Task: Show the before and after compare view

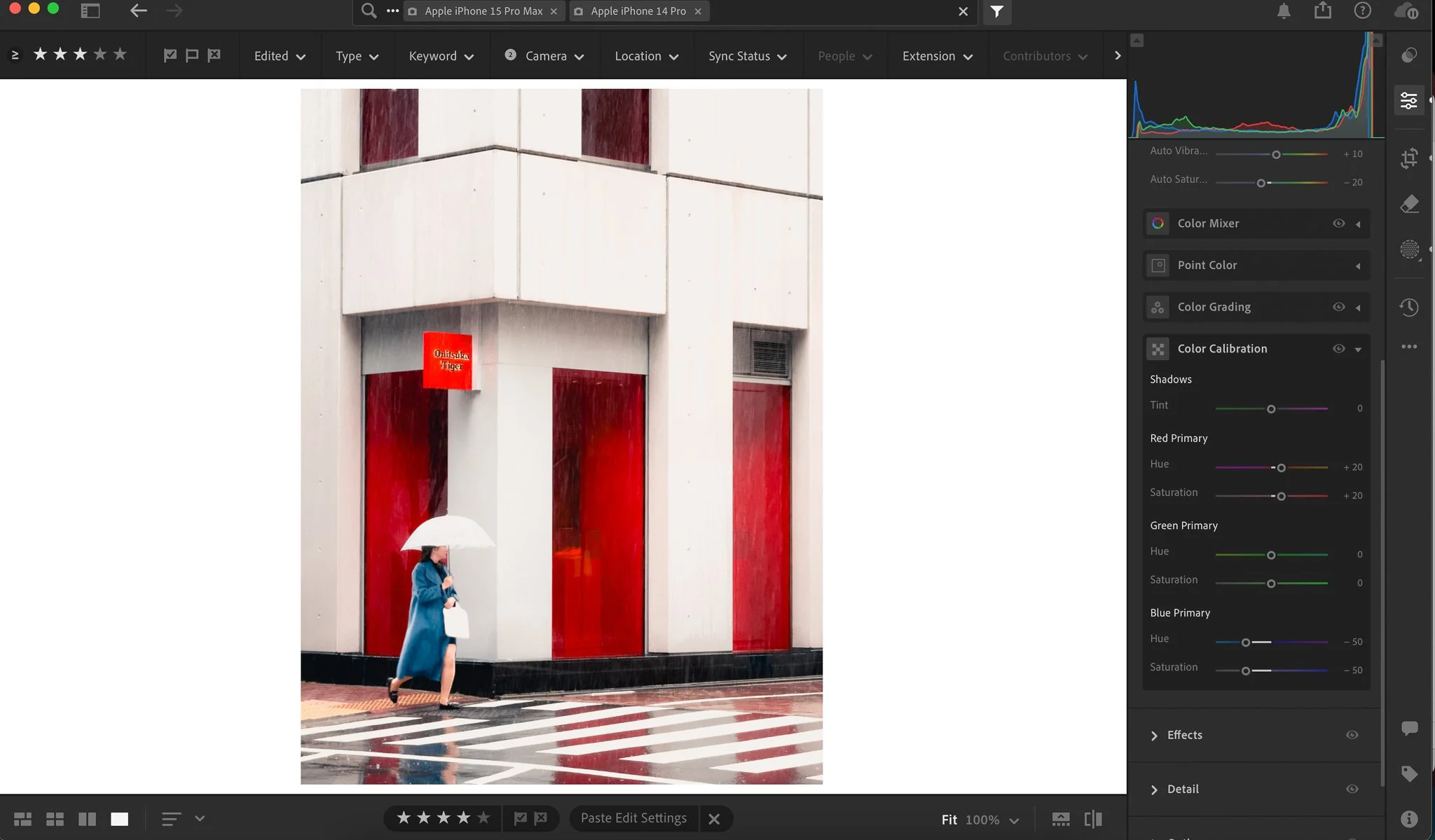Action: pos(1092,819)
